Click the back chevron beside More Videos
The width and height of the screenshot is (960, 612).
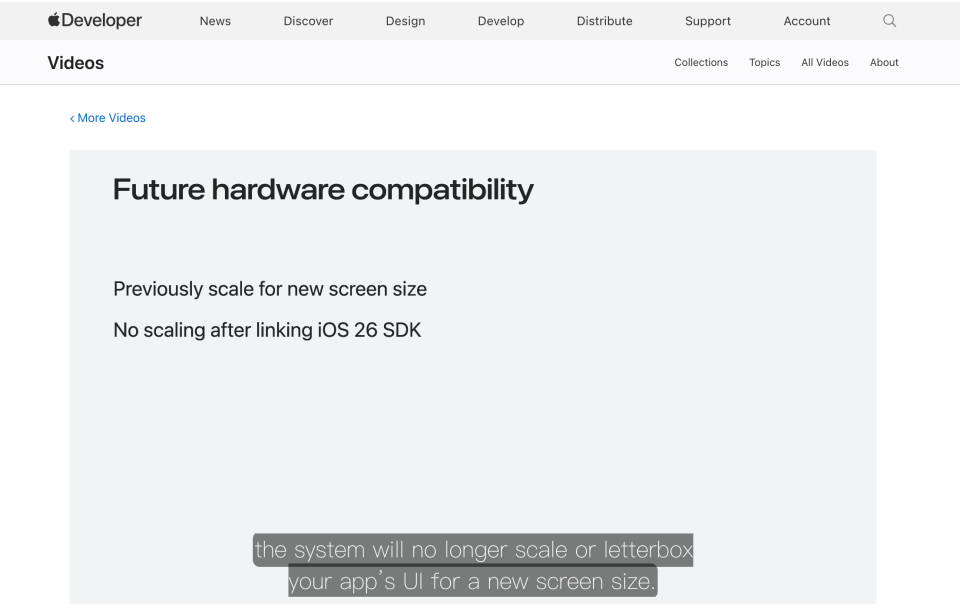pos(72,118)
